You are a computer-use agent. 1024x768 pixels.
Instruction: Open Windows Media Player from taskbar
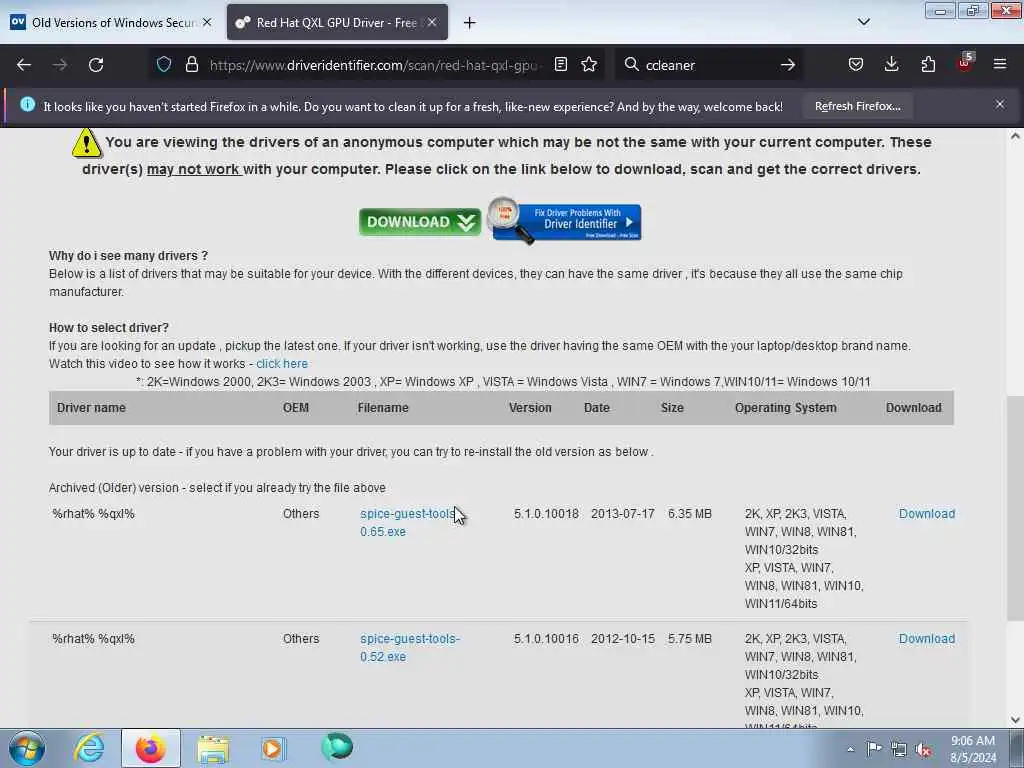[272, 748]
